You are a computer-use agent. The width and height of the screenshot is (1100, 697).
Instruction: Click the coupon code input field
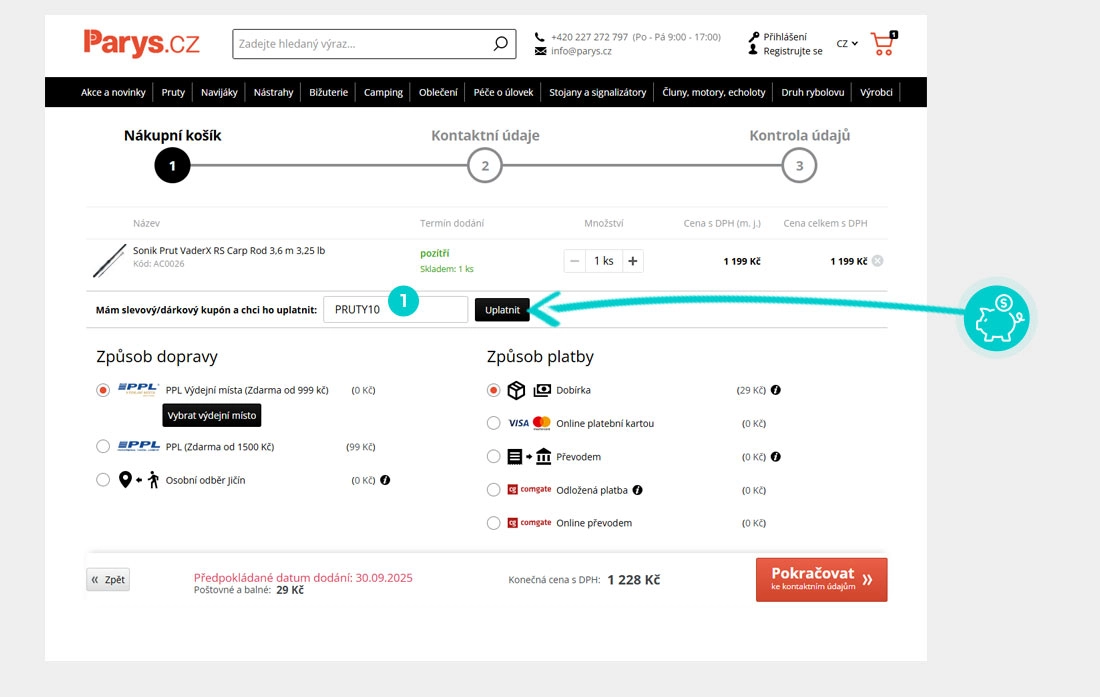coord(395,310)
